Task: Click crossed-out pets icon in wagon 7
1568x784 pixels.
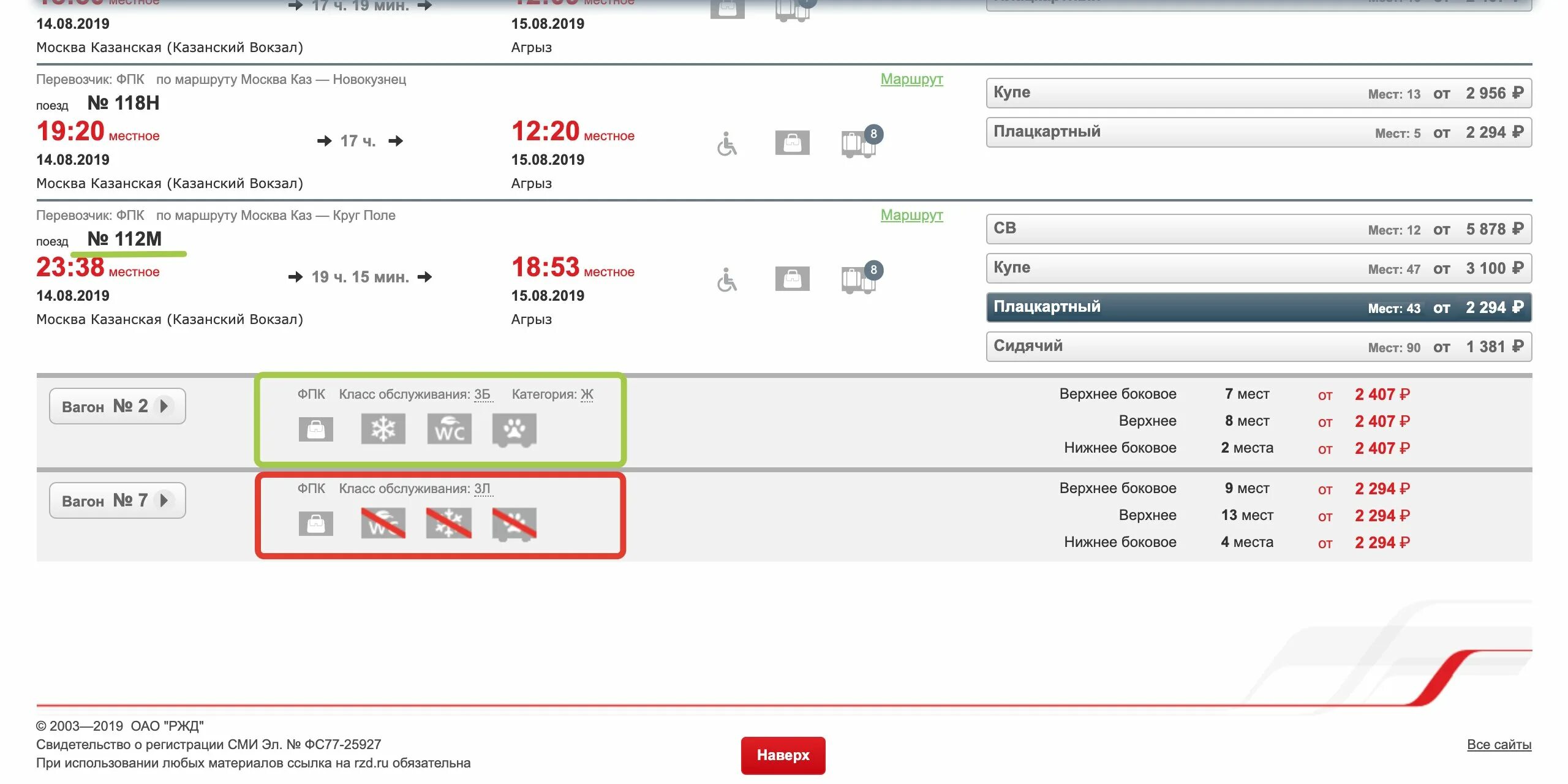Action: (x=514, y=523)
